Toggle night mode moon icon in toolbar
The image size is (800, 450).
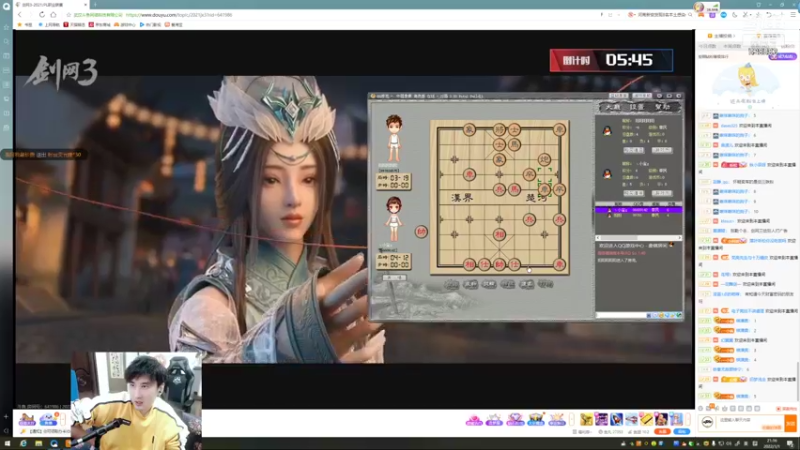click(735, 15)
